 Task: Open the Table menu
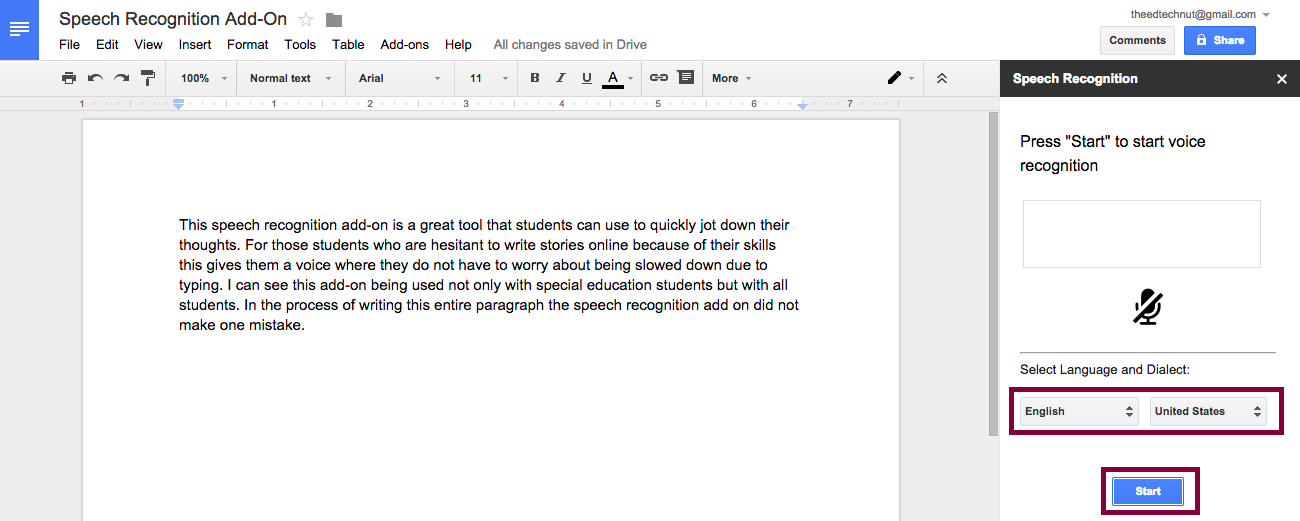pos(348,44)
